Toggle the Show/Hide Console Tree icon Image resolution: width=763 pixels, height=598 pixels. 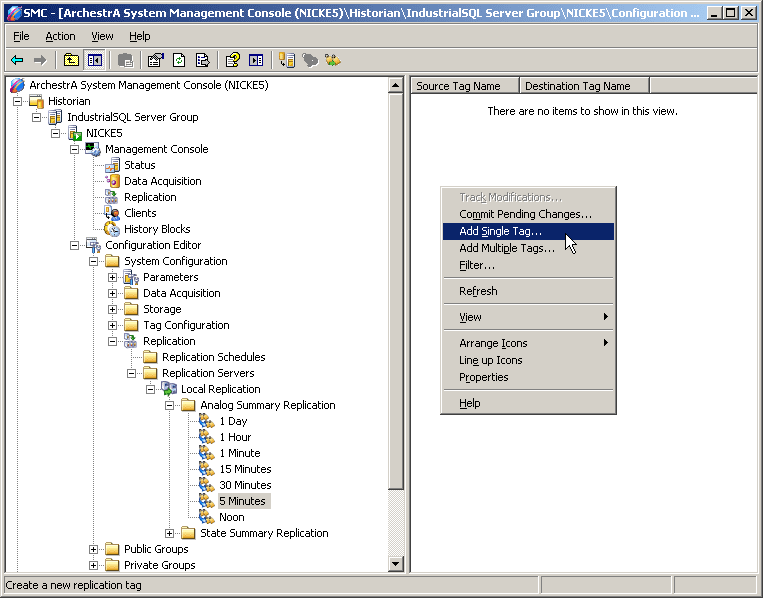pos(94,60)
